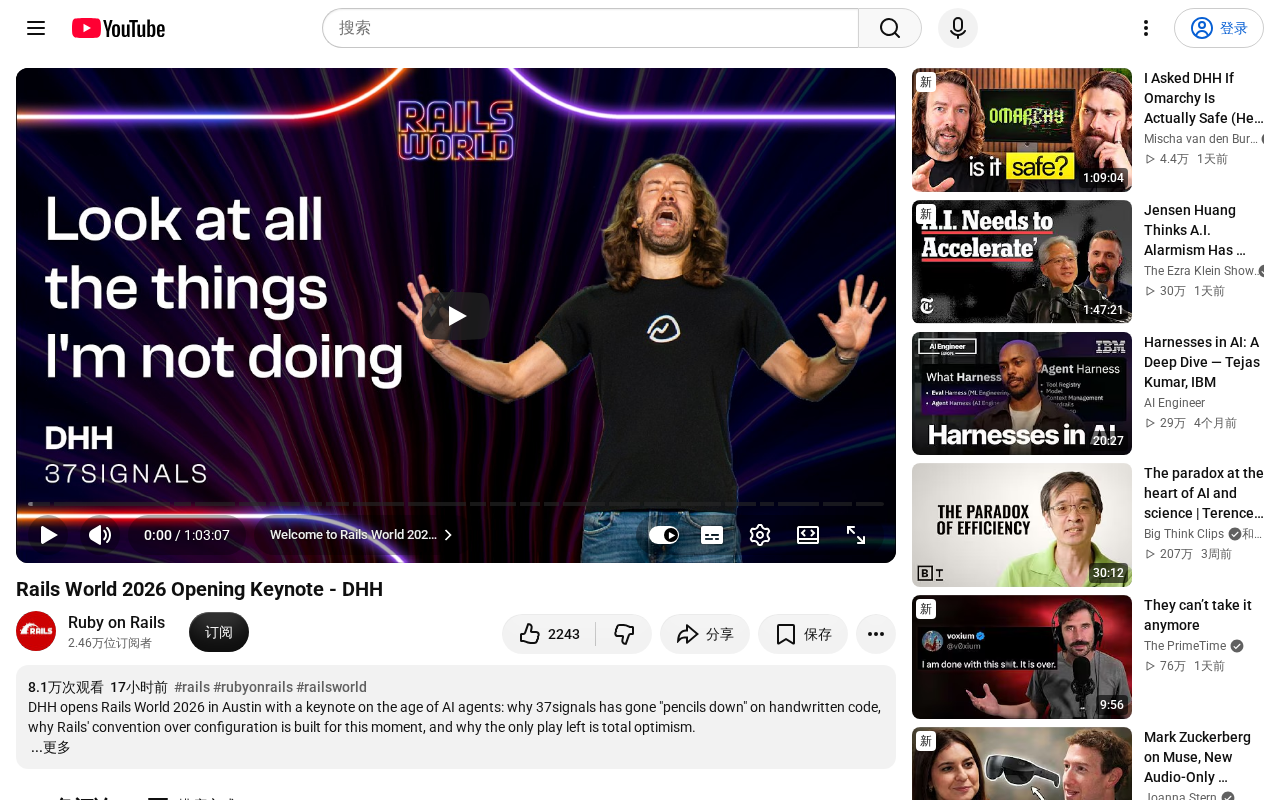Dislike the video
Screen dimensions: 1280x800
click(624, 634)
